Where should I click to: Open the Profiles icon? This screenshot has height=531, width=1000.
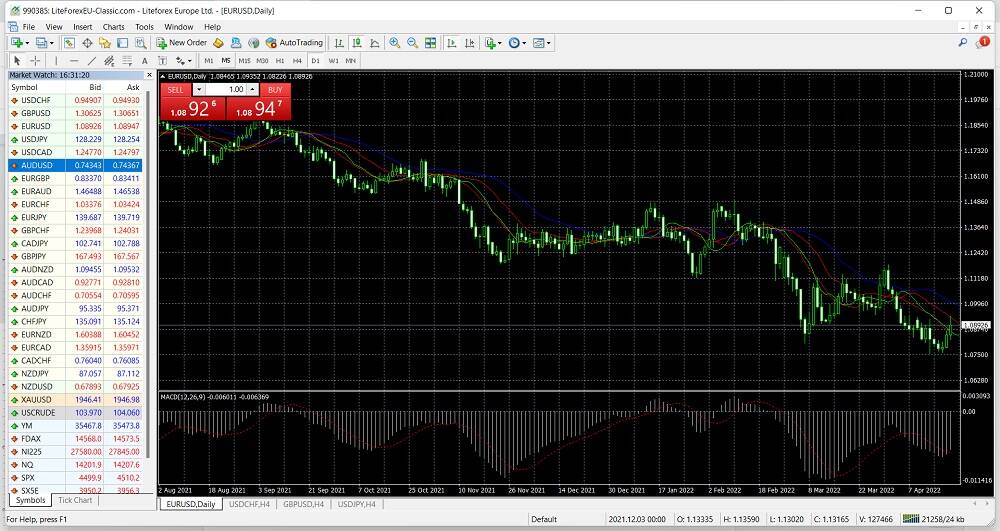[x=41, y=43]
